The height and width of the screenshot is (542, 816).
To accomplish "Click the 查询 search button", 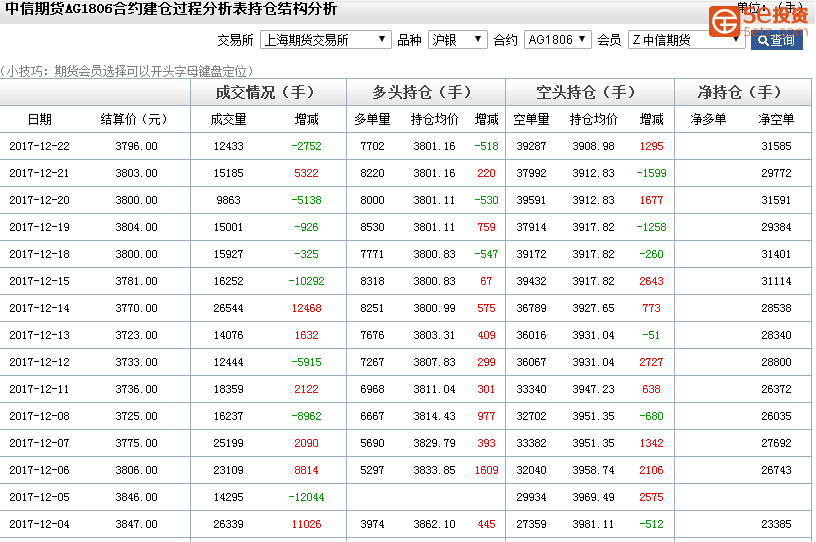I will click(x=776, y=40).
